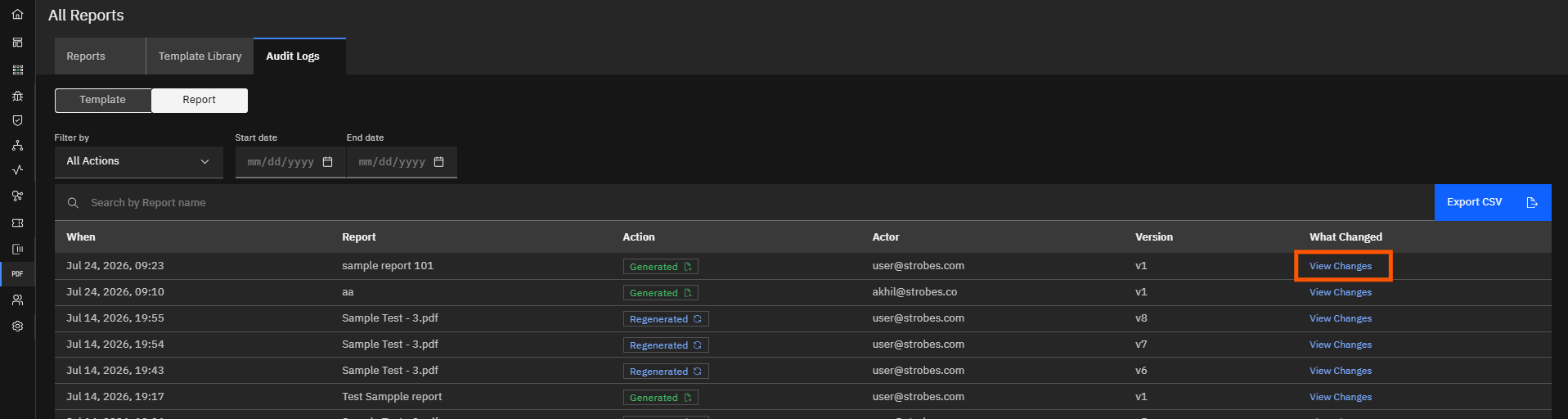
Task: Open the settings gear icon in the sidebar
Action: [17, 326]
